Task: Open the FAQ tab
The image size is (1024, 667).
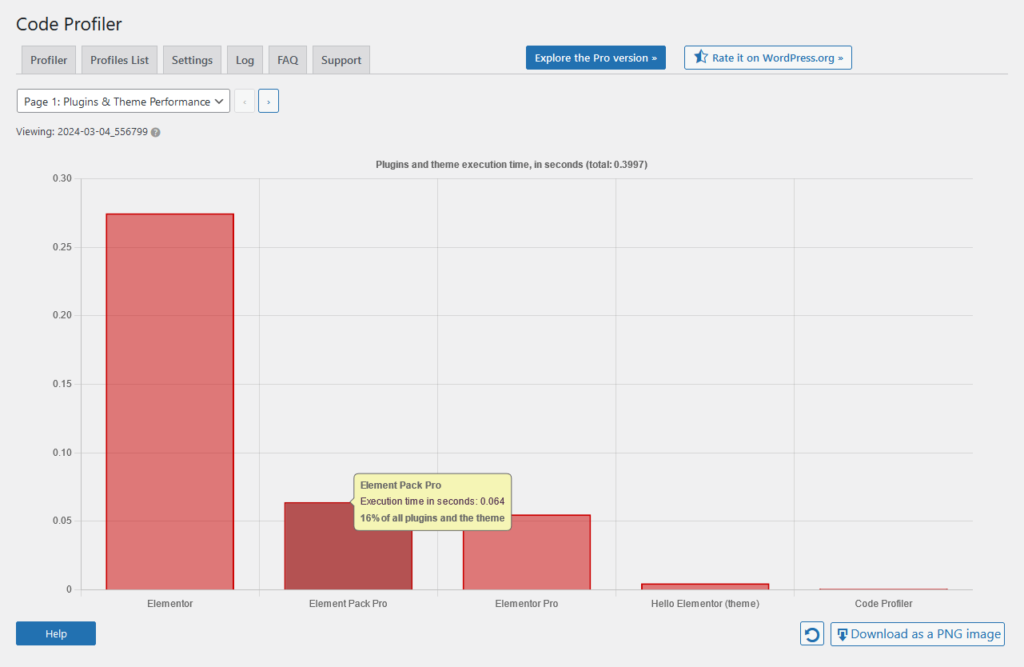Action: pyautogui.click(x=287, y=60)
